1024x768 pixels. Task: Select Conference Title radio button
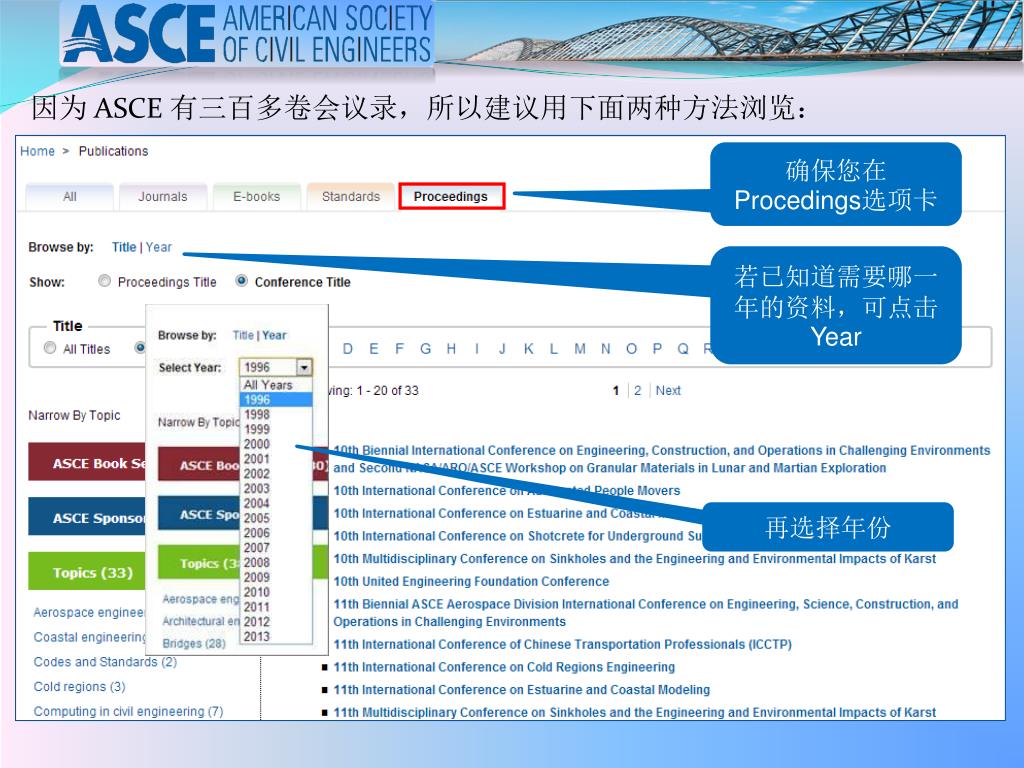point(242,281)
